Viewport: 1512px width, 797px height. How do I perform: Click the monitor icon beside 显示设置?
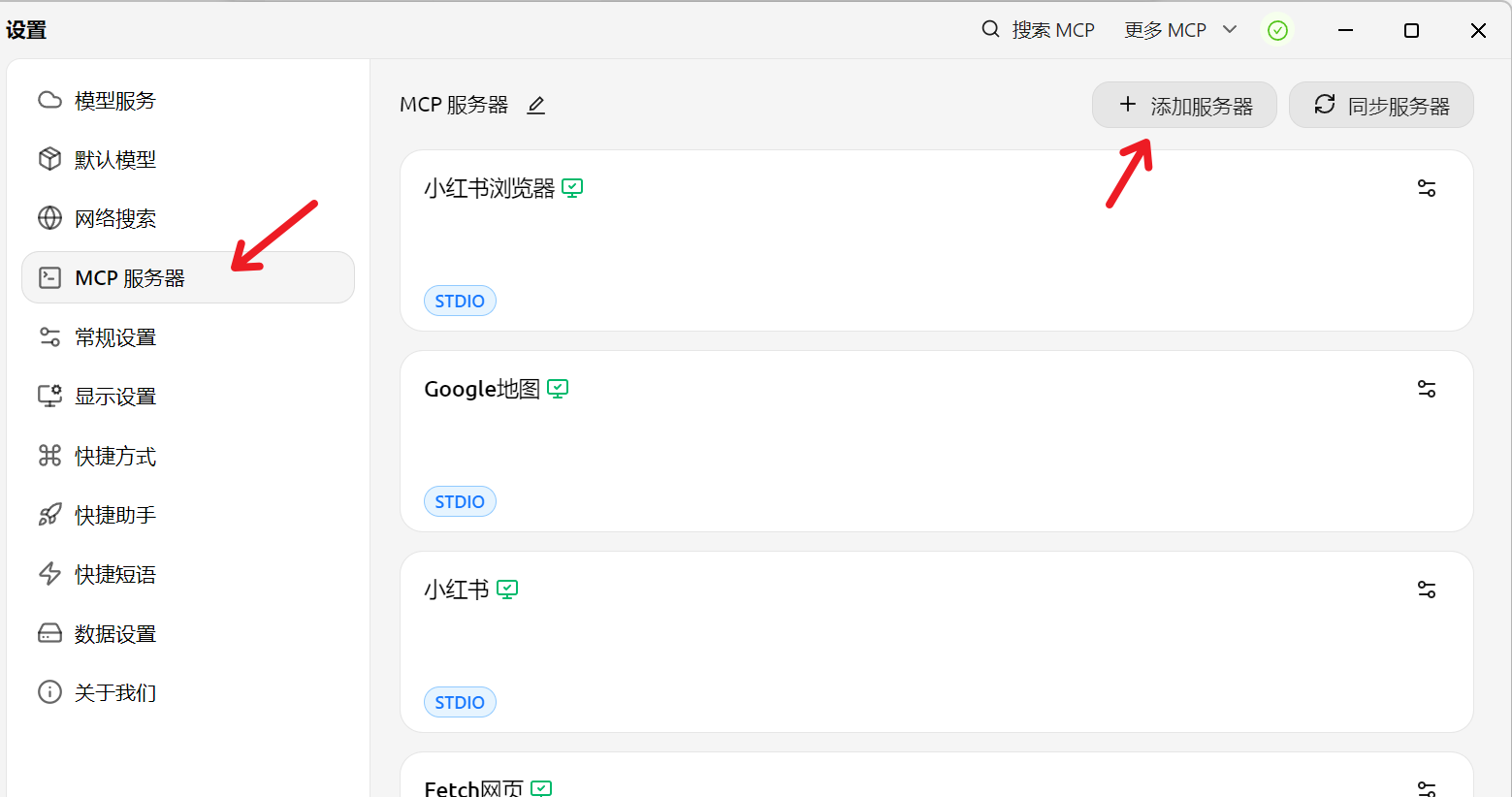[49, 396]
